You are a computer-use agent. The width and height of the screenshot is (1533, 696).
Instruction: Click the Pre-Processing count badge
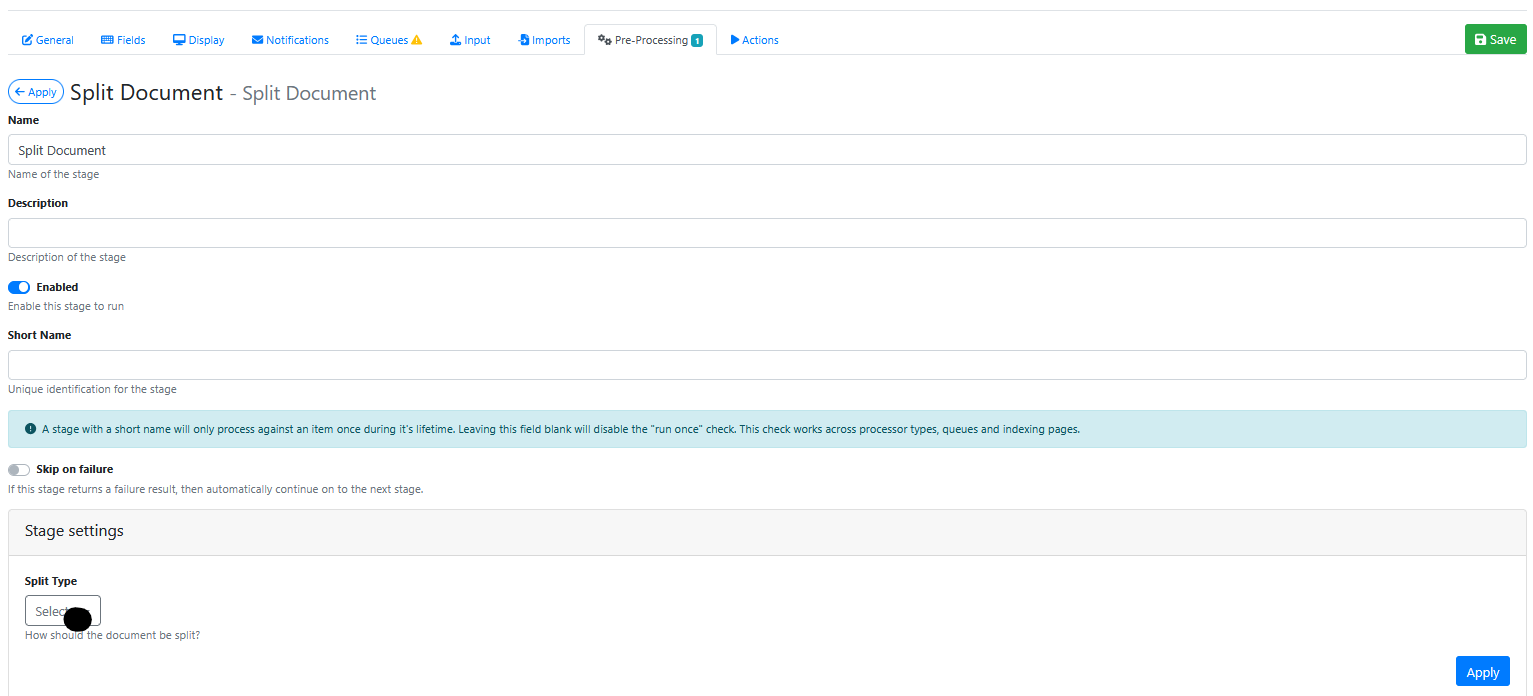click(x=697, y=40)
